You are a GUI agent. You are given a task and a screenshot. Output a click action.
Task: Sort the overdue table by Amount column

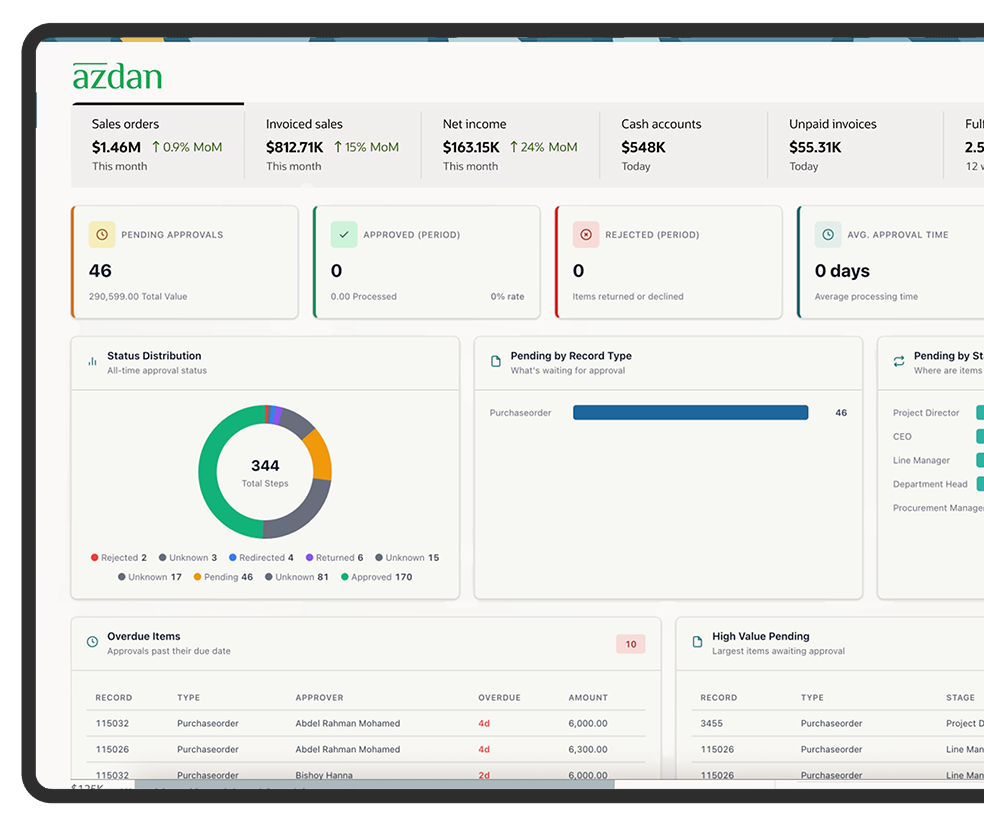(x=588, y=698)
